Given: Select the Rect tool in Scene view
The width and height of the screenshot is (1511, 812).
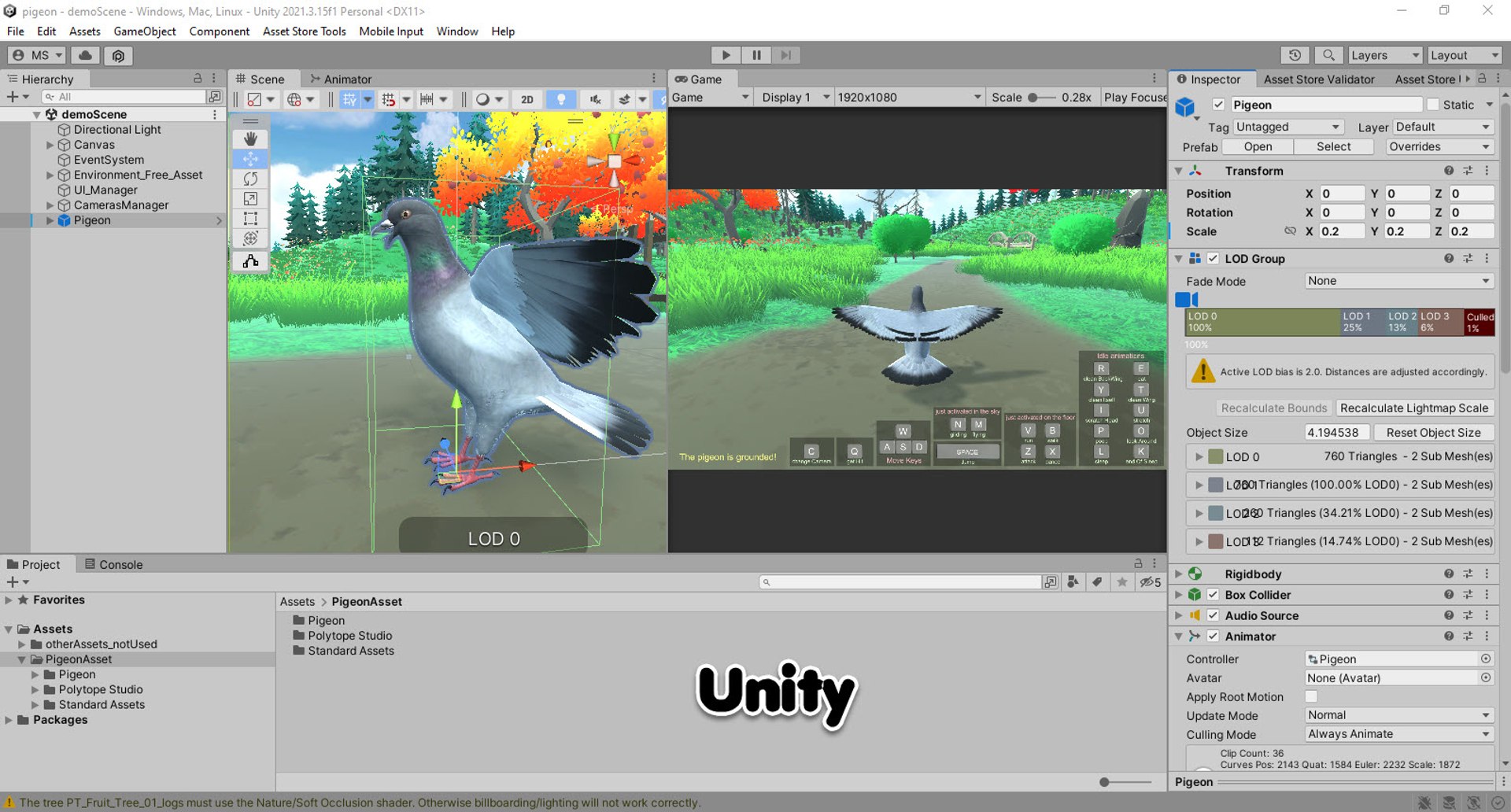Looking at the screenshot, I should [250, 219].
